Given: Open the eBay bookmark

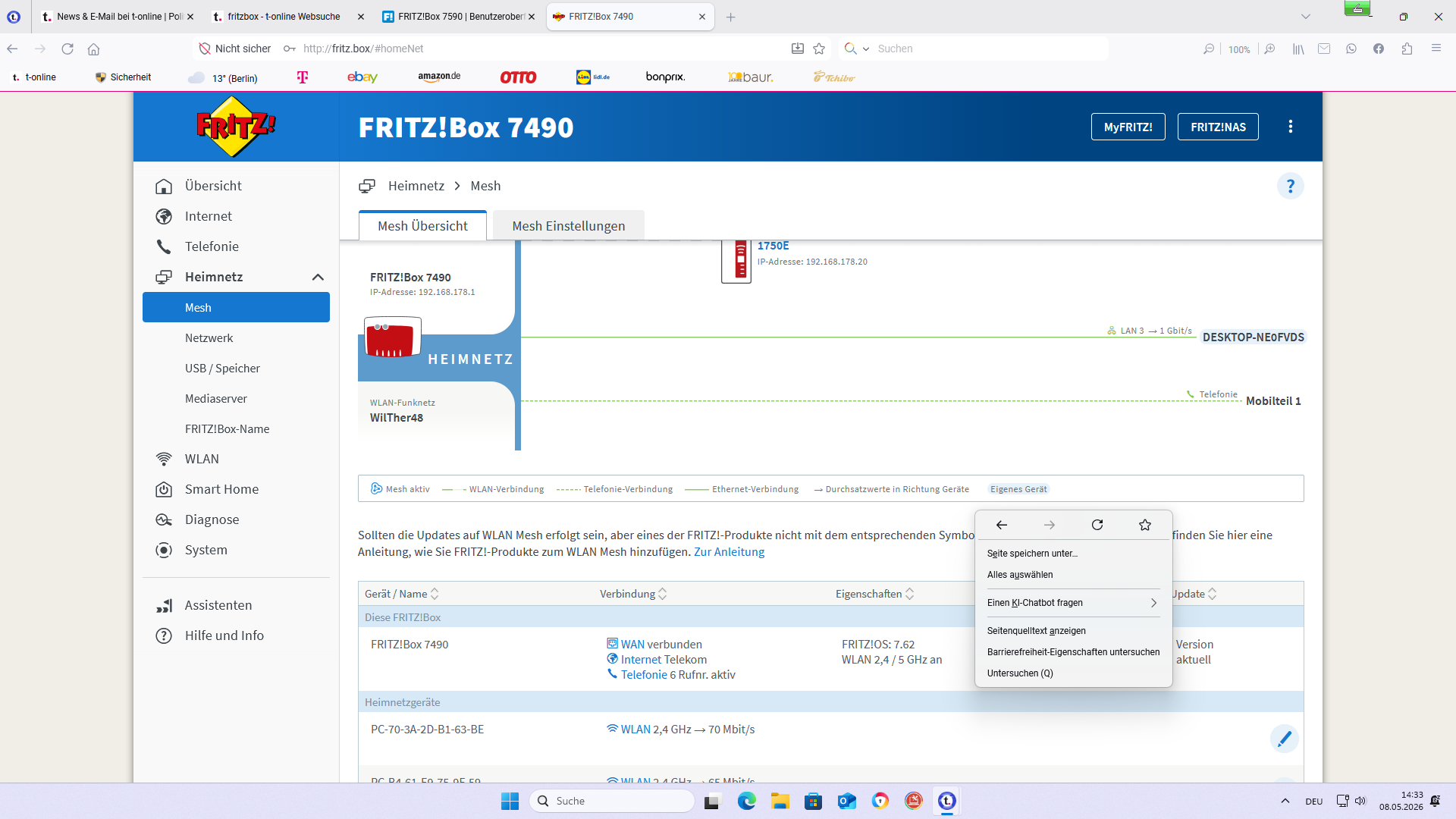Looking at the screenshot, I should point(362,77).
